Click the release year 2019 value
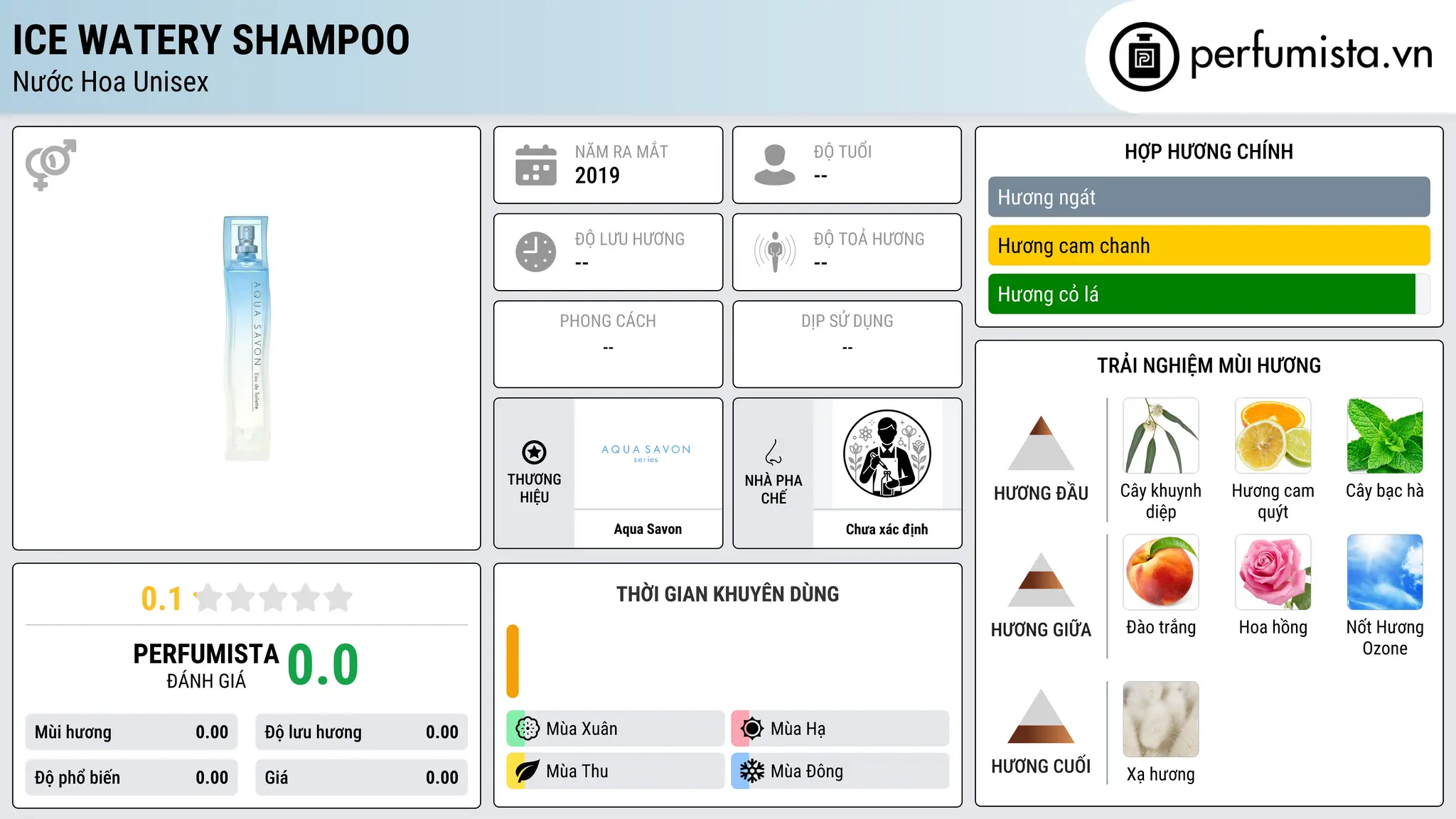 (x=597, y=176)
